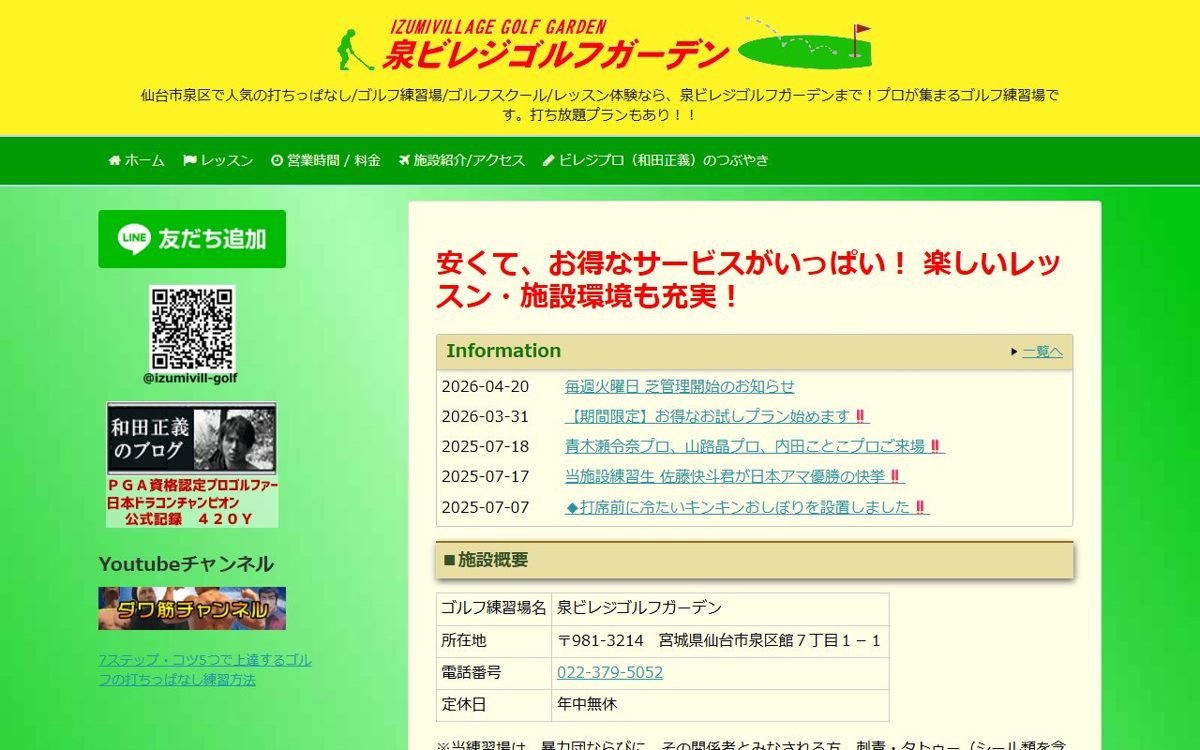Open the ホーム menu item

136,160
